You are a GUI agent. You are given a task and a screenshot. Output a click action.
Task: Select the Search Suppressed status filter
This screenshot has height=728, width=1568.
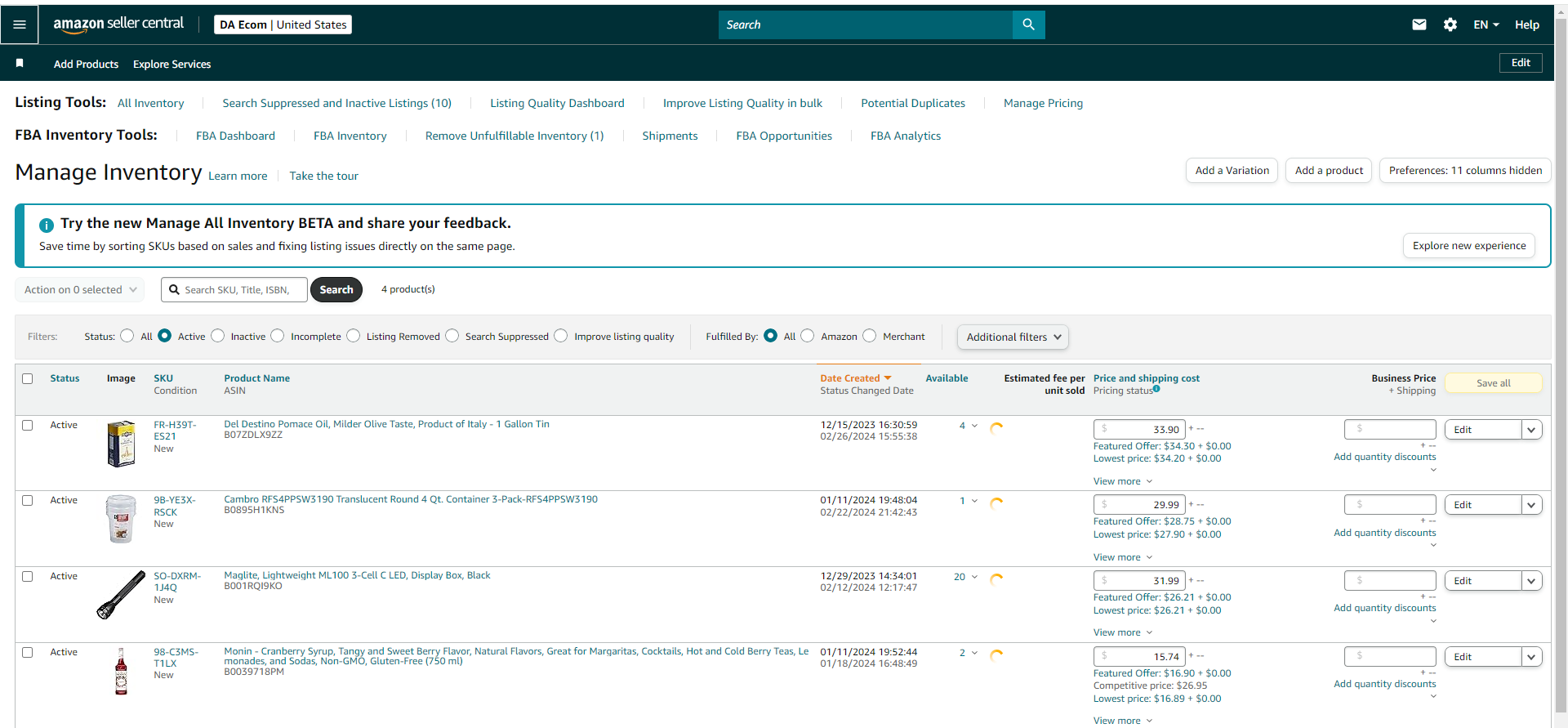click(452, 336)
